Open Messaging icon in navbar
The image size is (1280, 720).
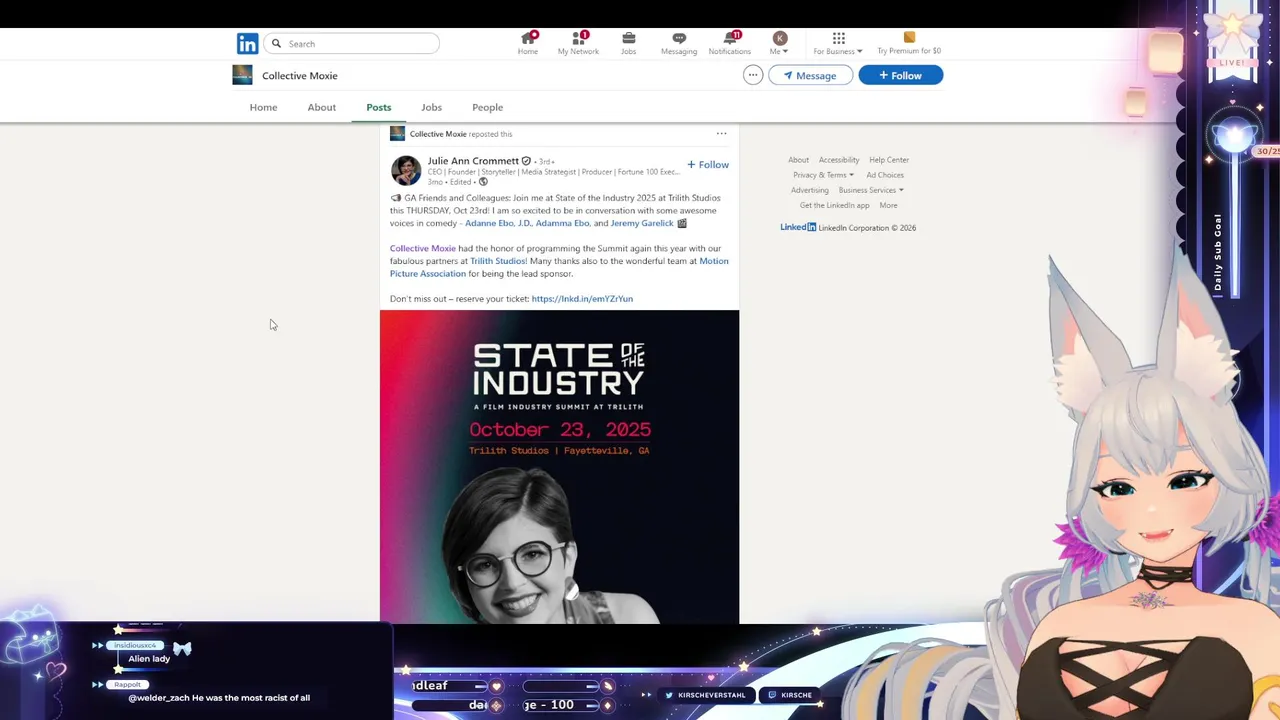679,43
